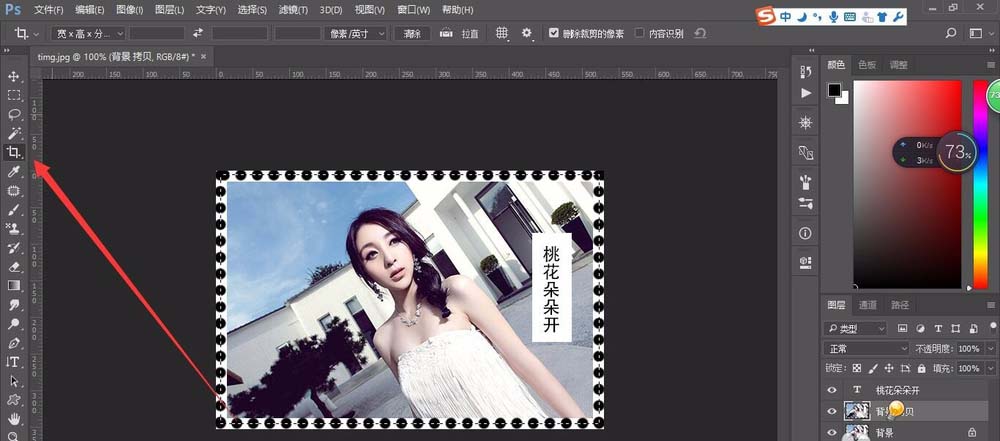Viewport: 1000px width, 441px height.
Task: Switch to the 通道 tab
Action: coord(868,305)
